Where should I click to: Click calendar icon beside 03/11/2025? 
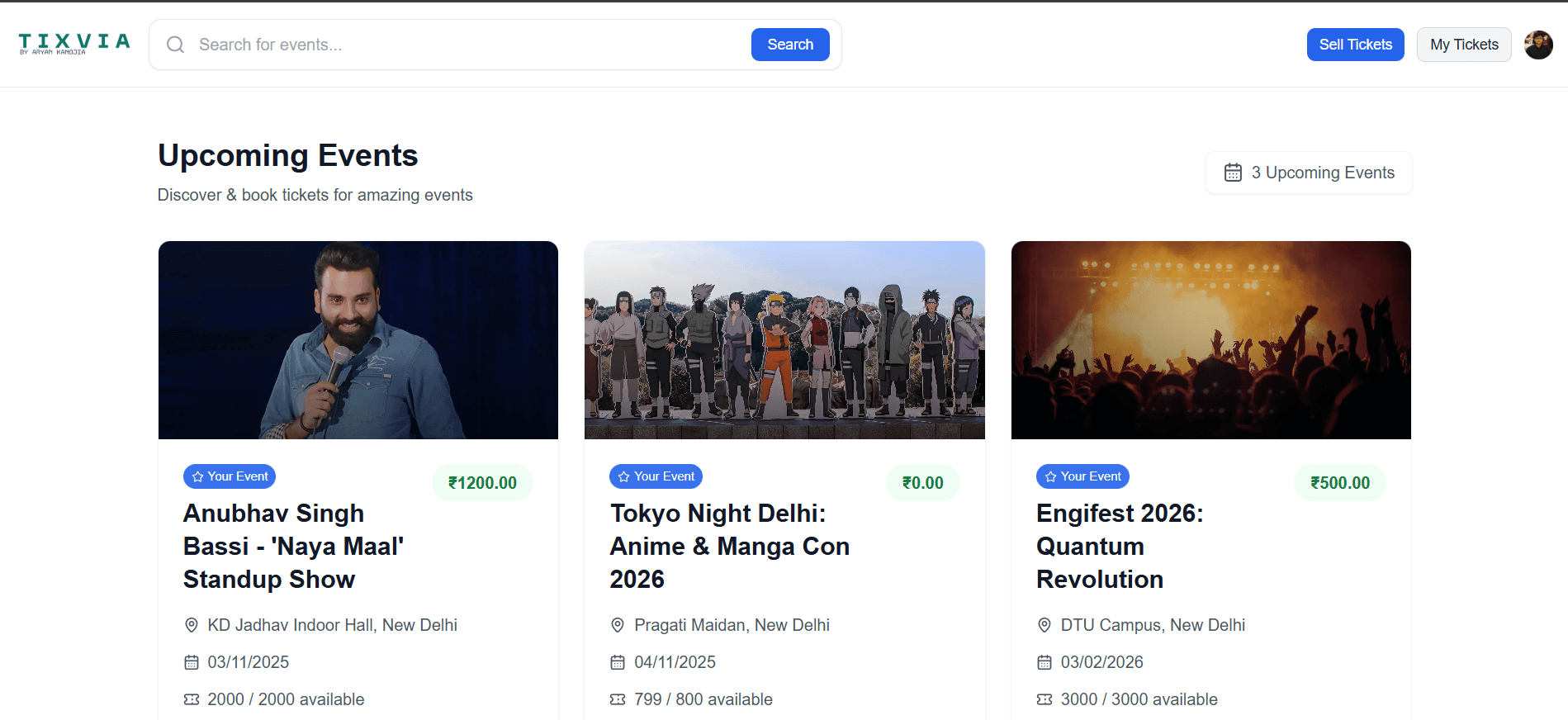(192, 662)
